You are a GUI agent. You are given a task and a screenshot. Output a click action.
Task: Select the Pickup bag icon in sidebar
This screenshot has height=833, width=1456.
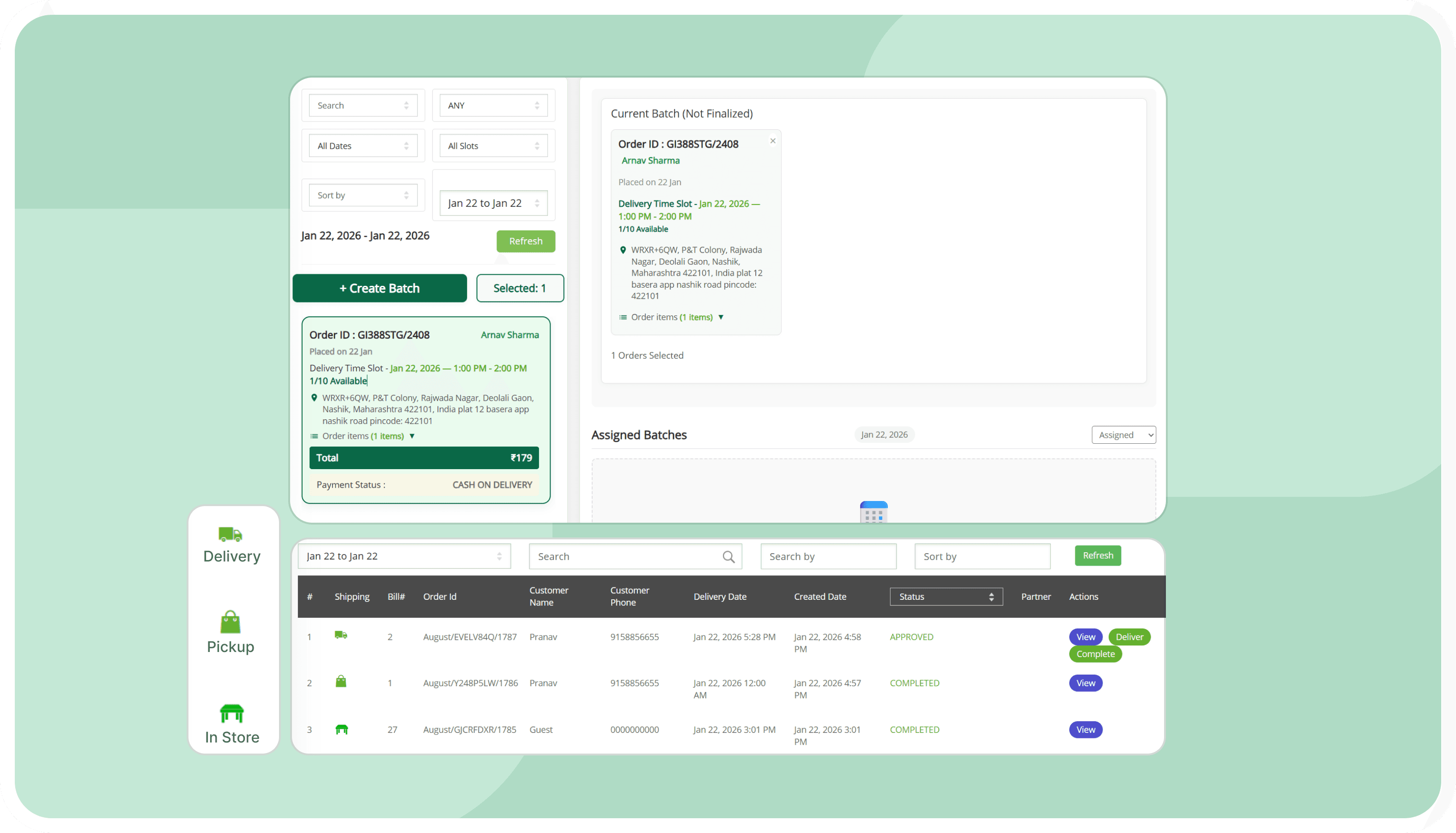pyautogui.click(x=230, y=622)
